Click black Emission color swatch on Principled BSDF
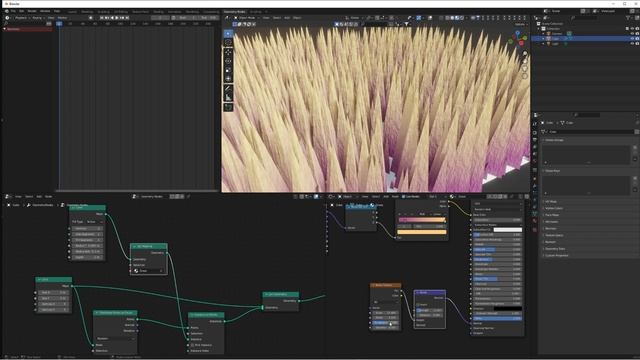This screenshot has width=640, height=360. 508,308
